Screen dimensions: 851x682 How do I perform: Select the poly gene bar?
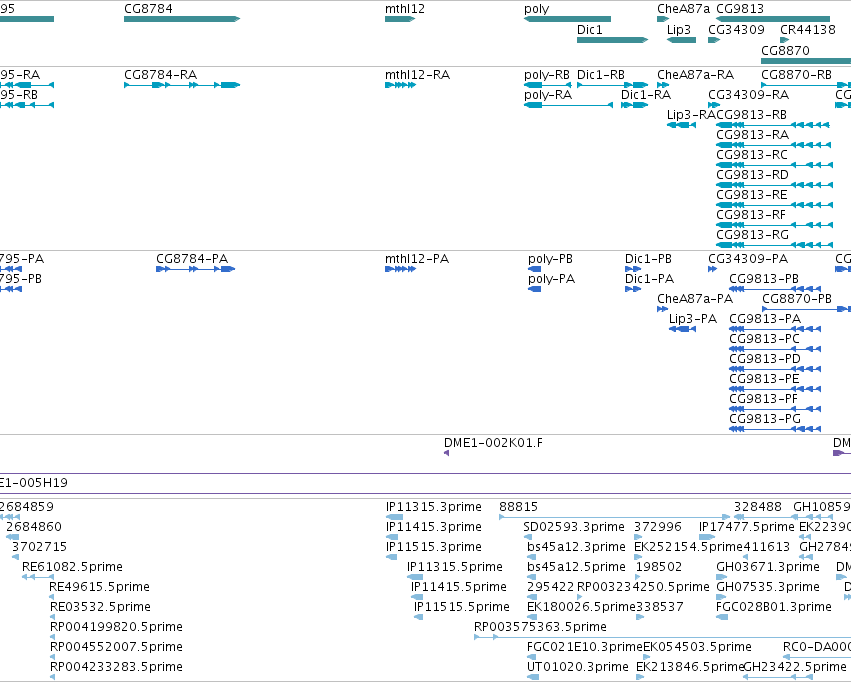click(567, 19)
